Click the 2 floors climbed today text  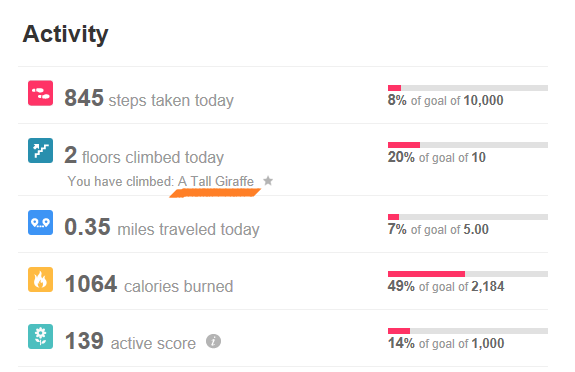(144, 156)
